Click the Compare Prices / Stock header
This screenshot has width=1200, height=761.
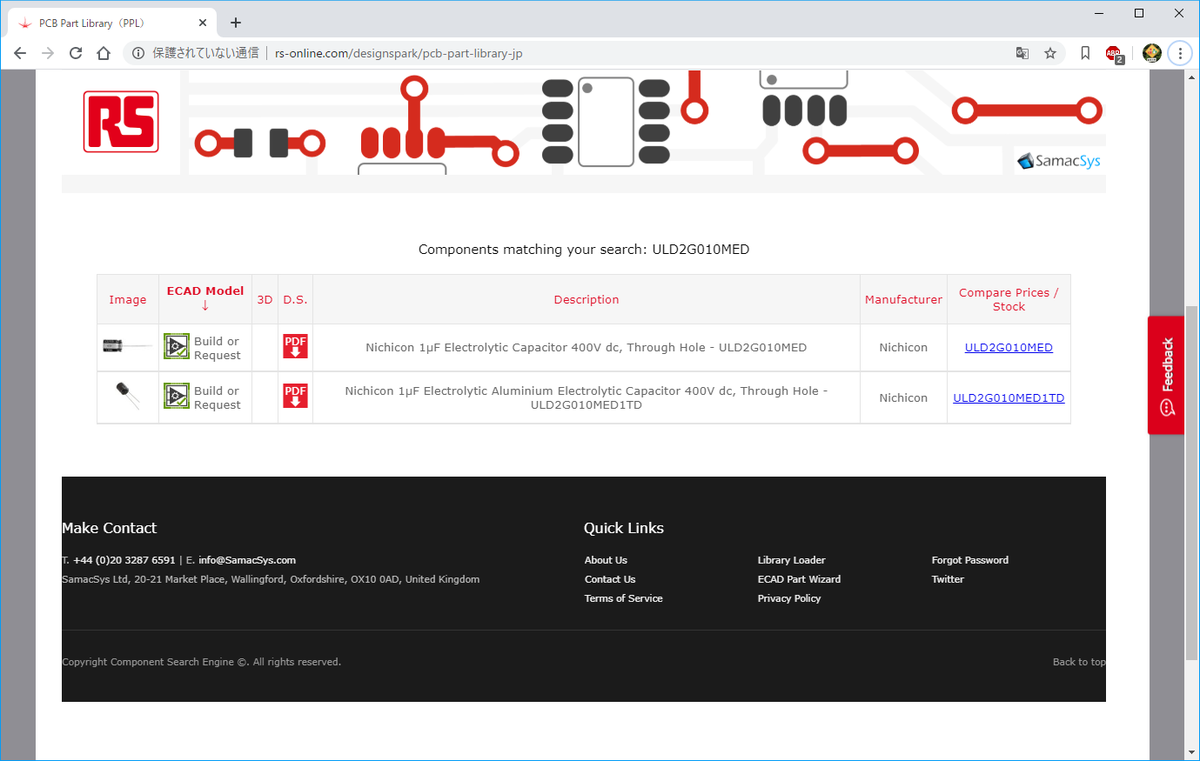[x=1008, y=300]
